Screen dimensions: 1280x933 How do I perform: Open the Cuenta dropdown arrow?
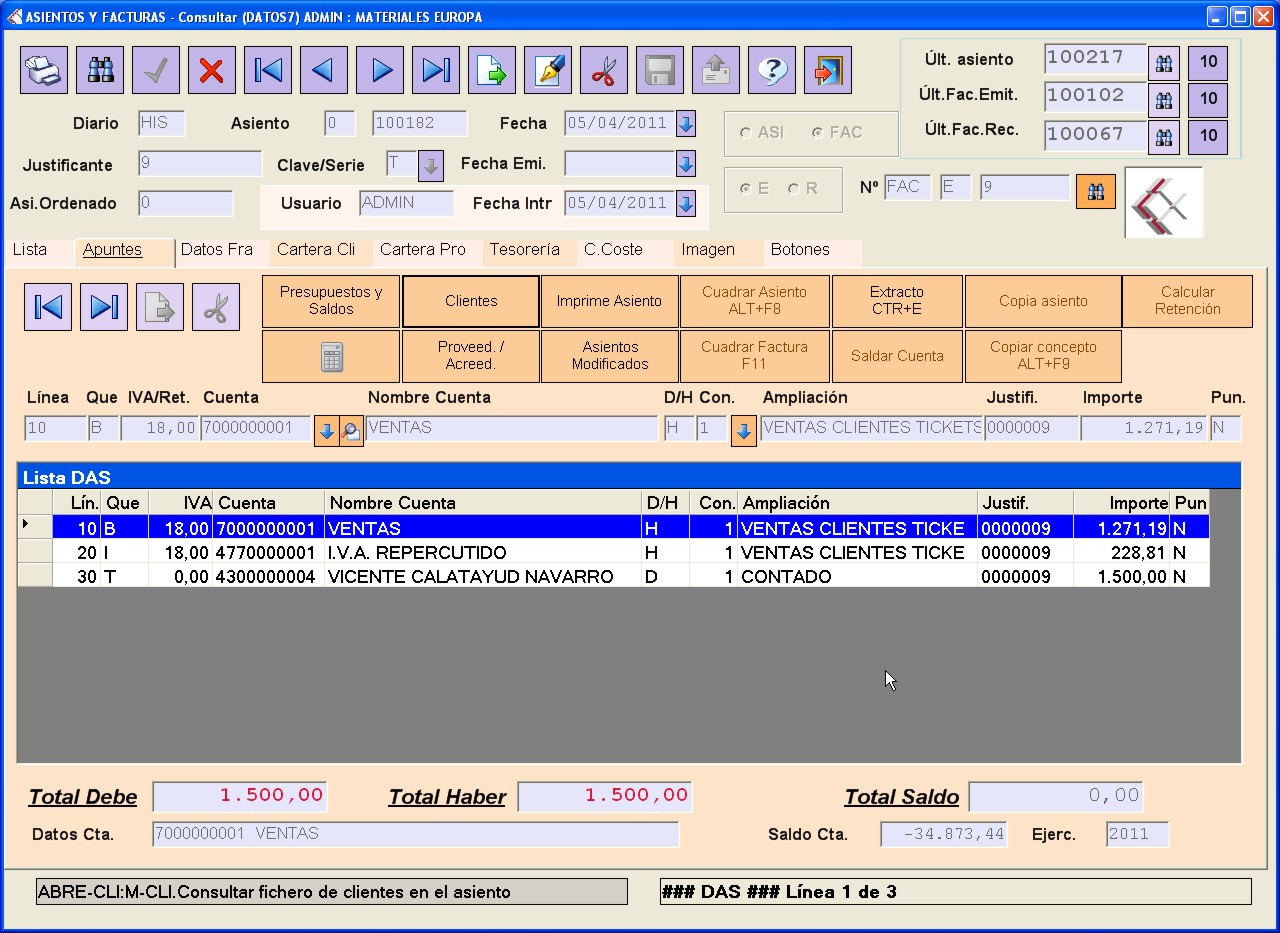[x=326, y=432]
